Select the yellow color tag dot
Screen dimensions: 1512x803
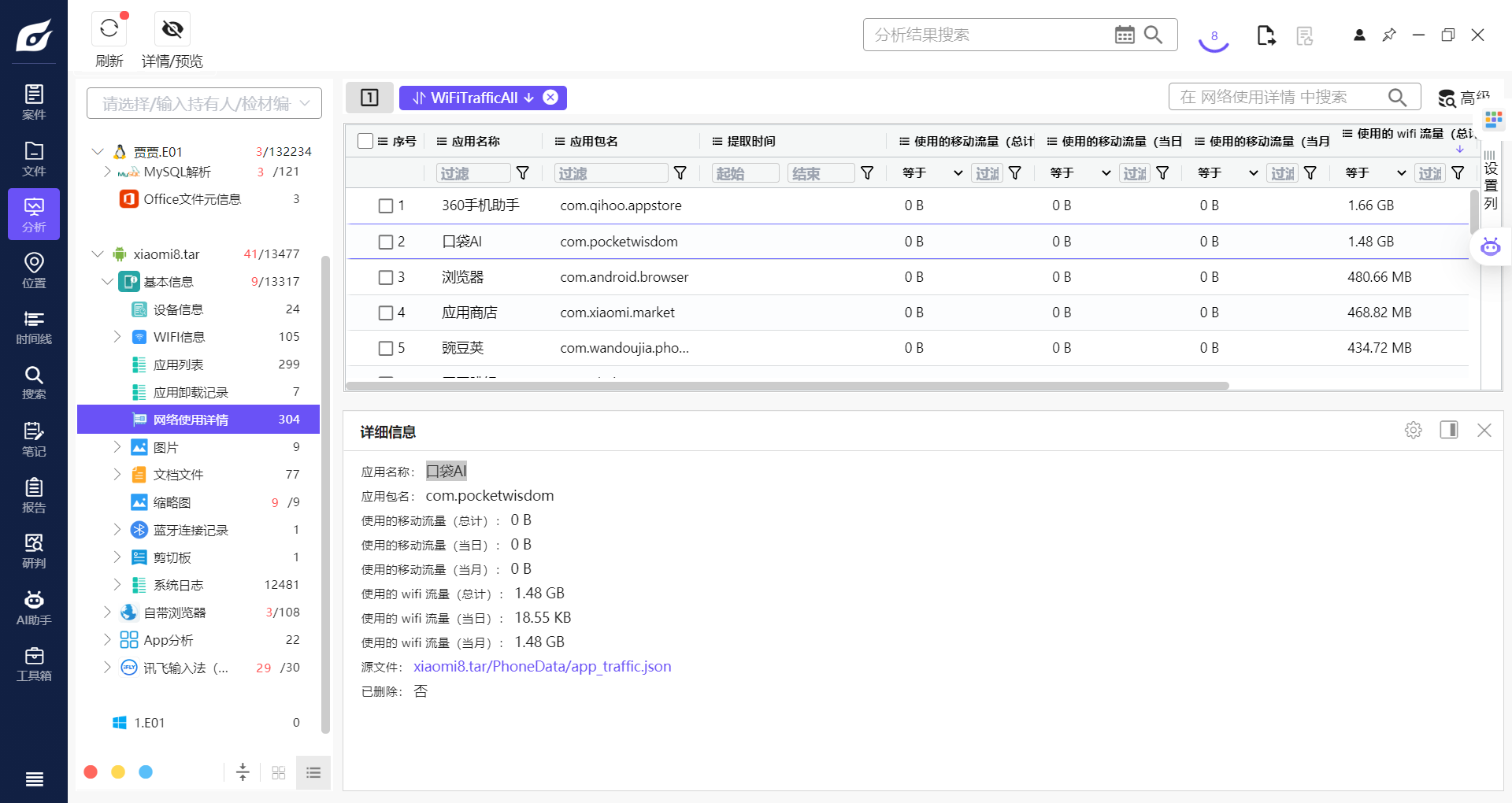point(118,772)
